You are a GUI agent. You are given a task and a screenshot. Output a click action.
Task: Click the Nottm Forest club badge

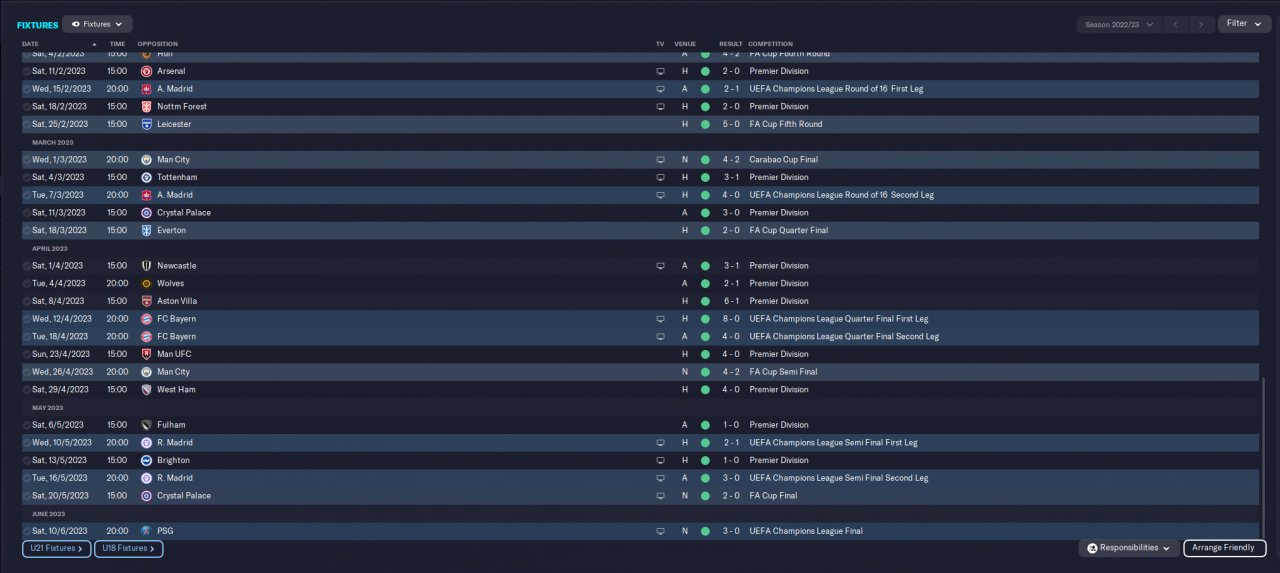pyautogui.click(x=147, y=106)
